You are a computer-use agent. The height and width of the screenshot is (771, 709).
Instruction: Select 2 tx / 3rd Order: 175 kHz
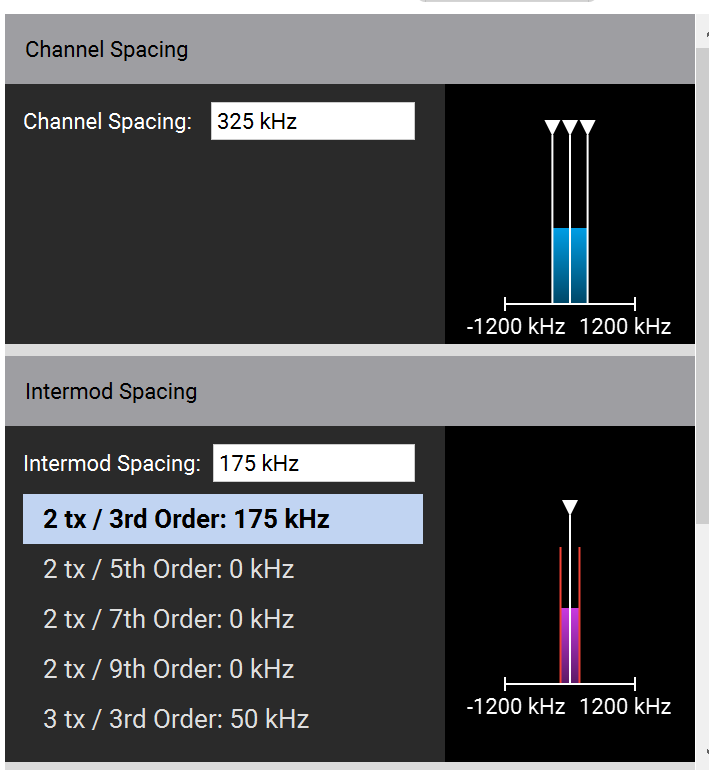(x=222, y=520)
